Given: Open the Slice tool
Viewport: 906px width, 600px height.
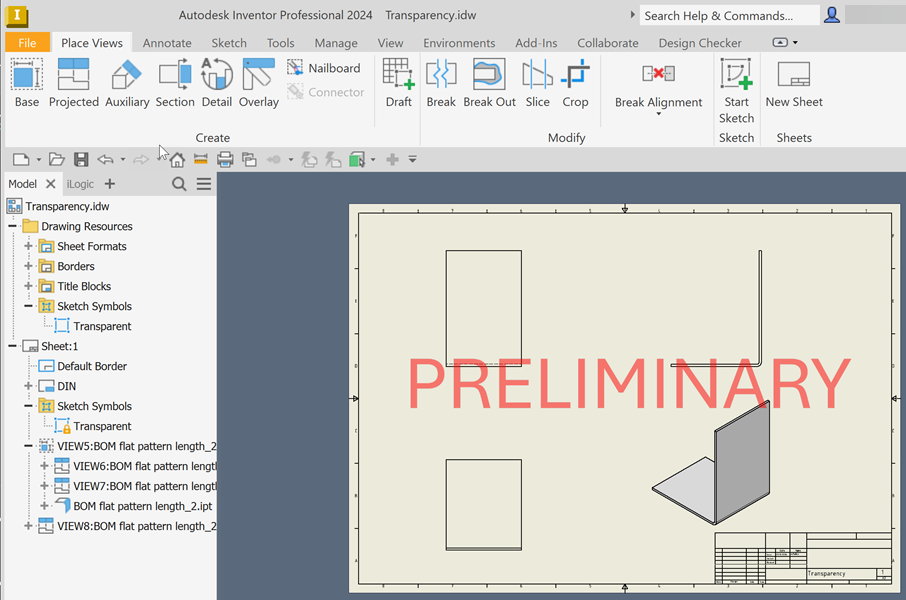Looking at the screenshot, I should point(537,85).
